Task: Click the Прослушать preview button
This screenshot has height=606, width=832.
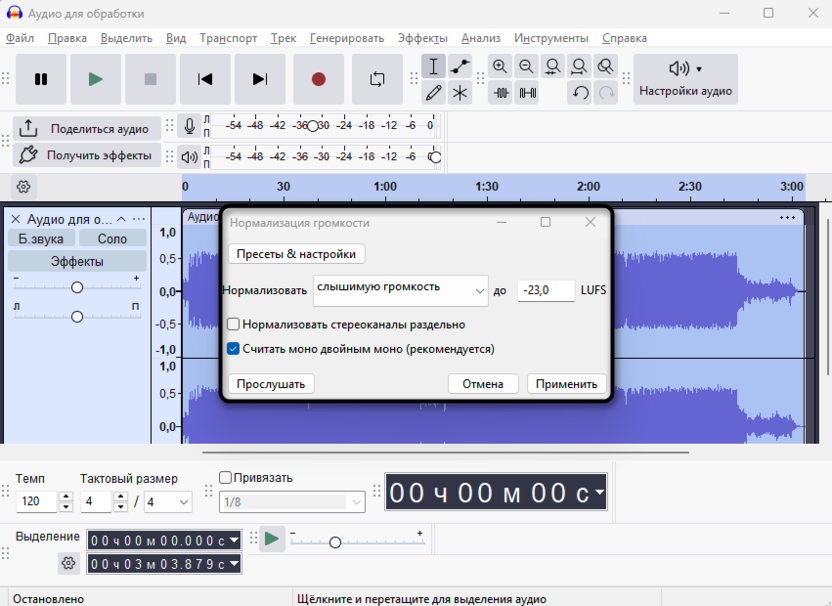Action: point(271,384)
